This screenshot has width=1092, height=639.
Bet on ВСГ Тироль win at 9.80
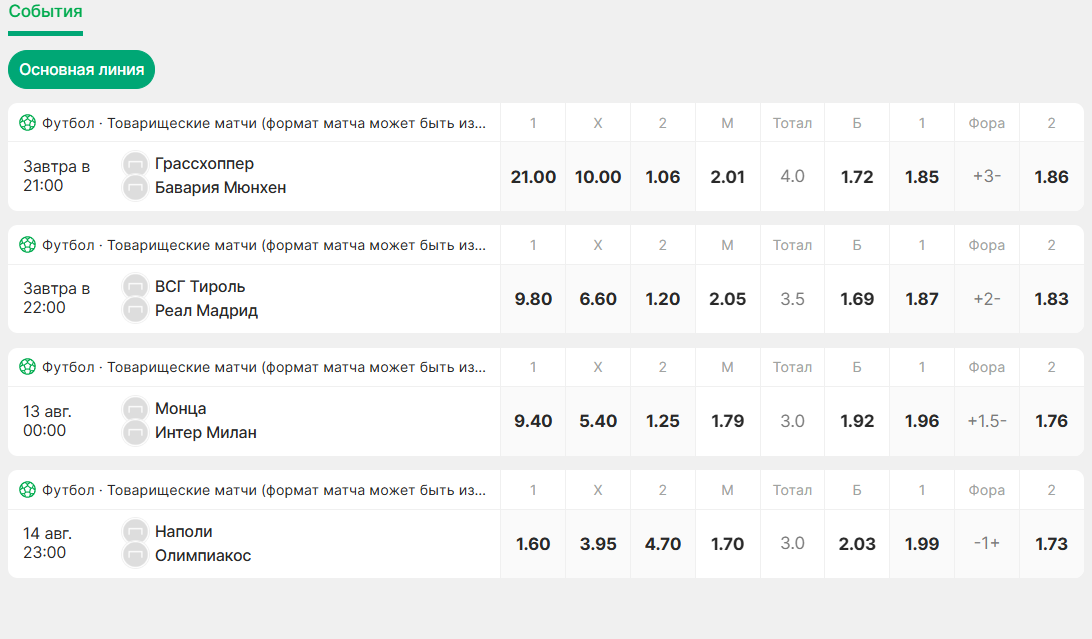pyautogui.click(x=533, y=299)
